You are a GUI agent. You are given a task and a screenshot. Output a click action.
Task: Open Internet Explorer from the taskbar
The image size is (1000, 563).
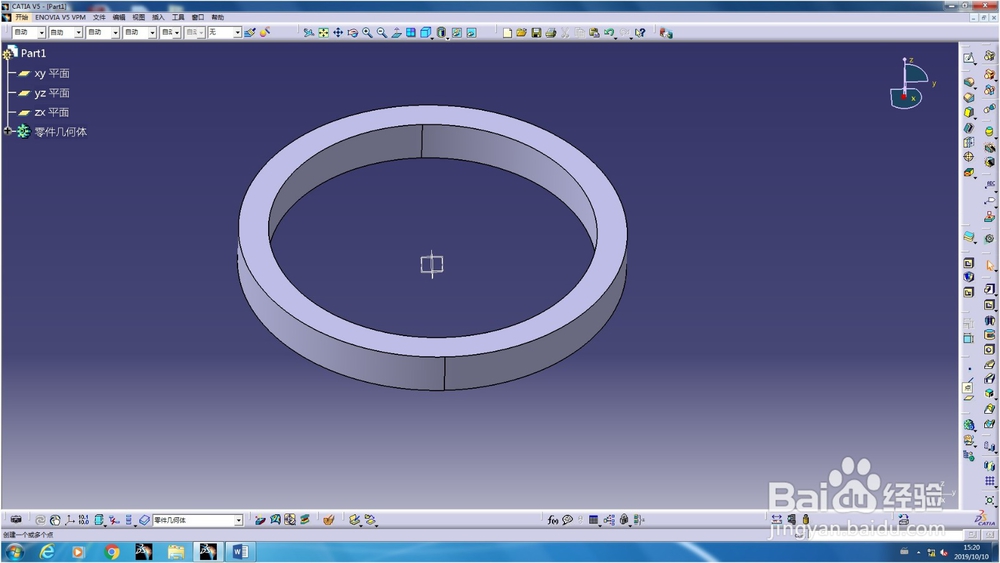pos(47,552)
